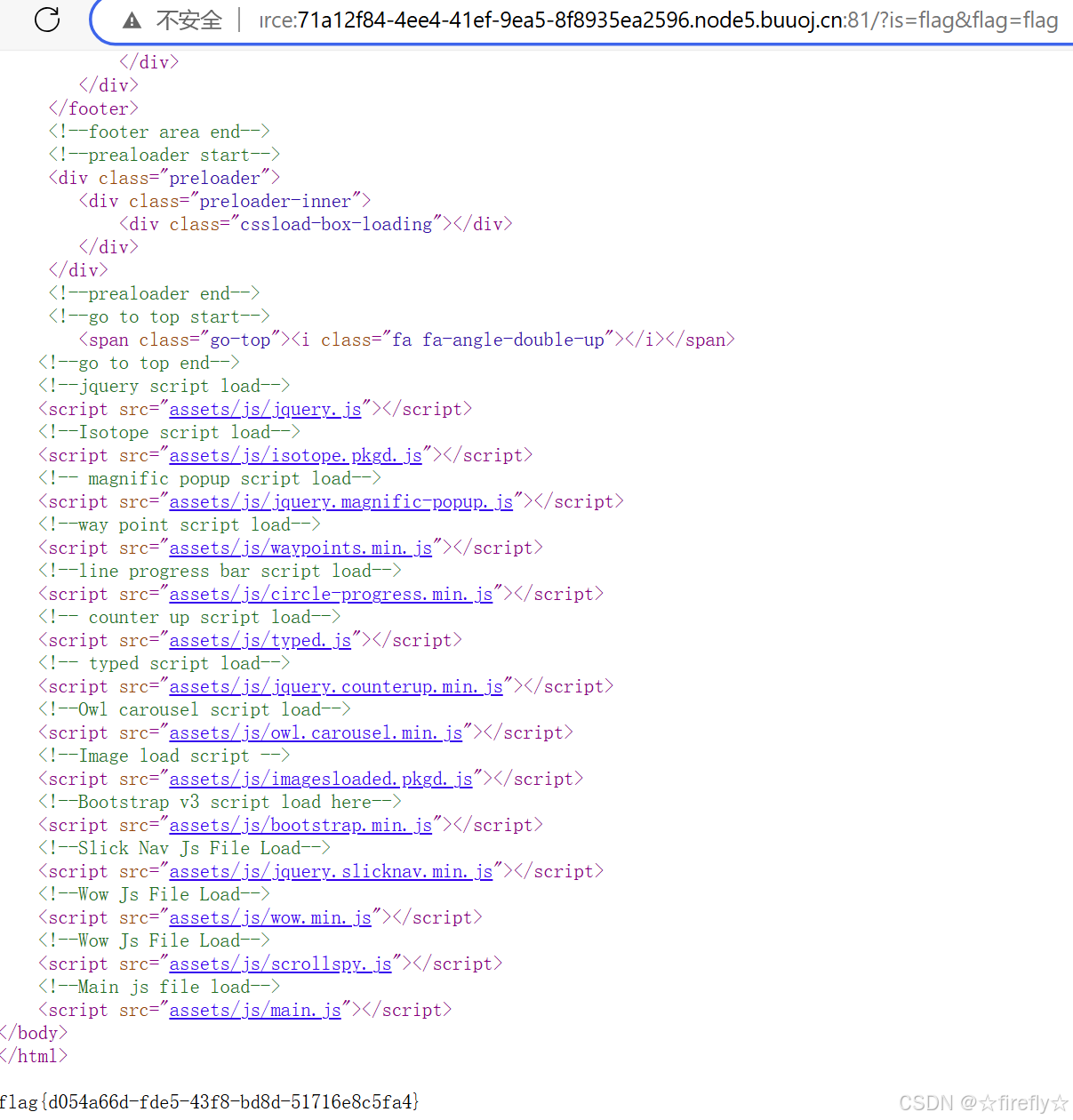Click the prealoader start comment line
This screenshot has height=1120, width=1073.
(x=164, y=155)
